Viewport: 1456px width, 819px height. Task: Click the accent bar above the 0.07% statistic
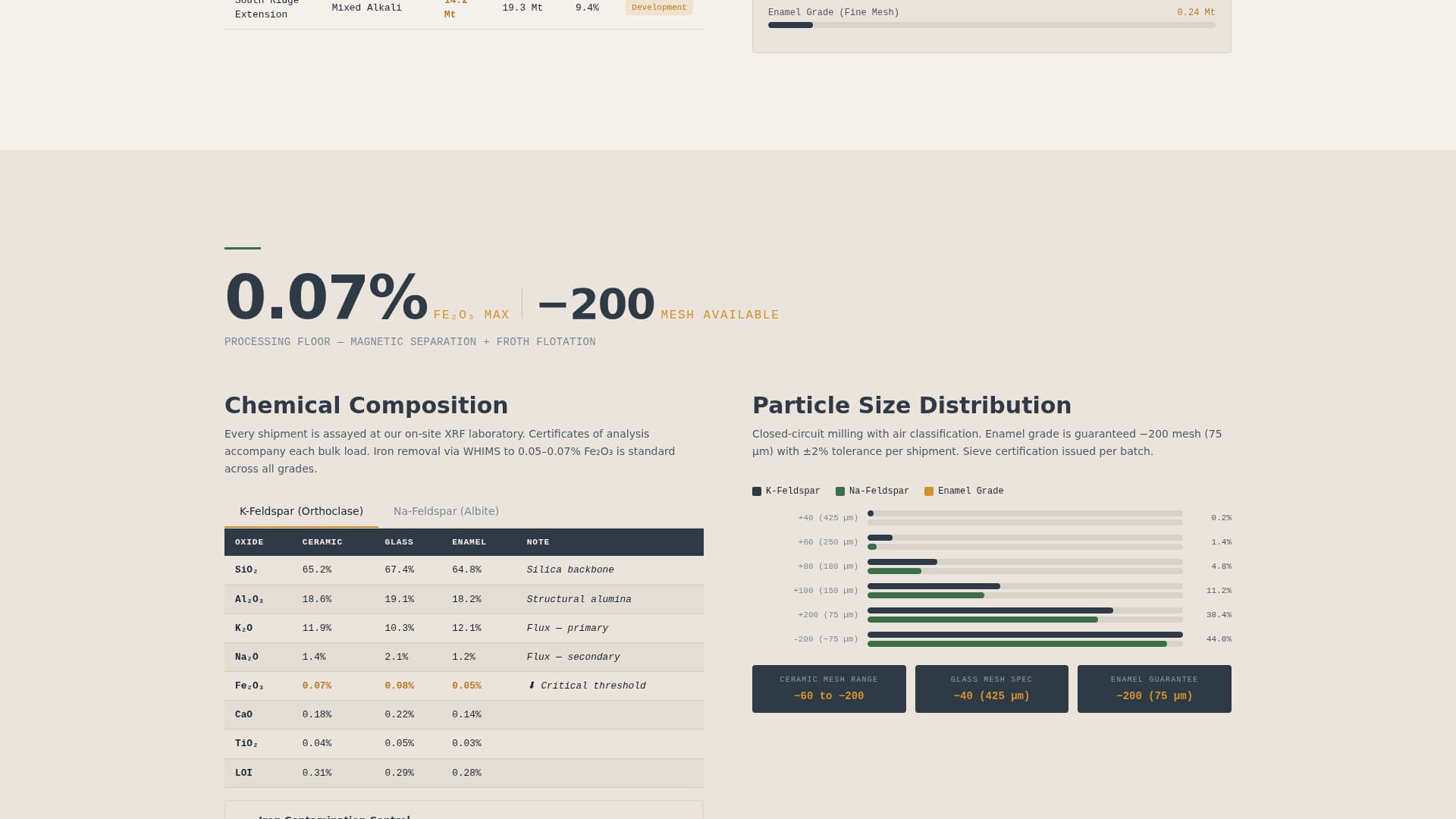242,249
